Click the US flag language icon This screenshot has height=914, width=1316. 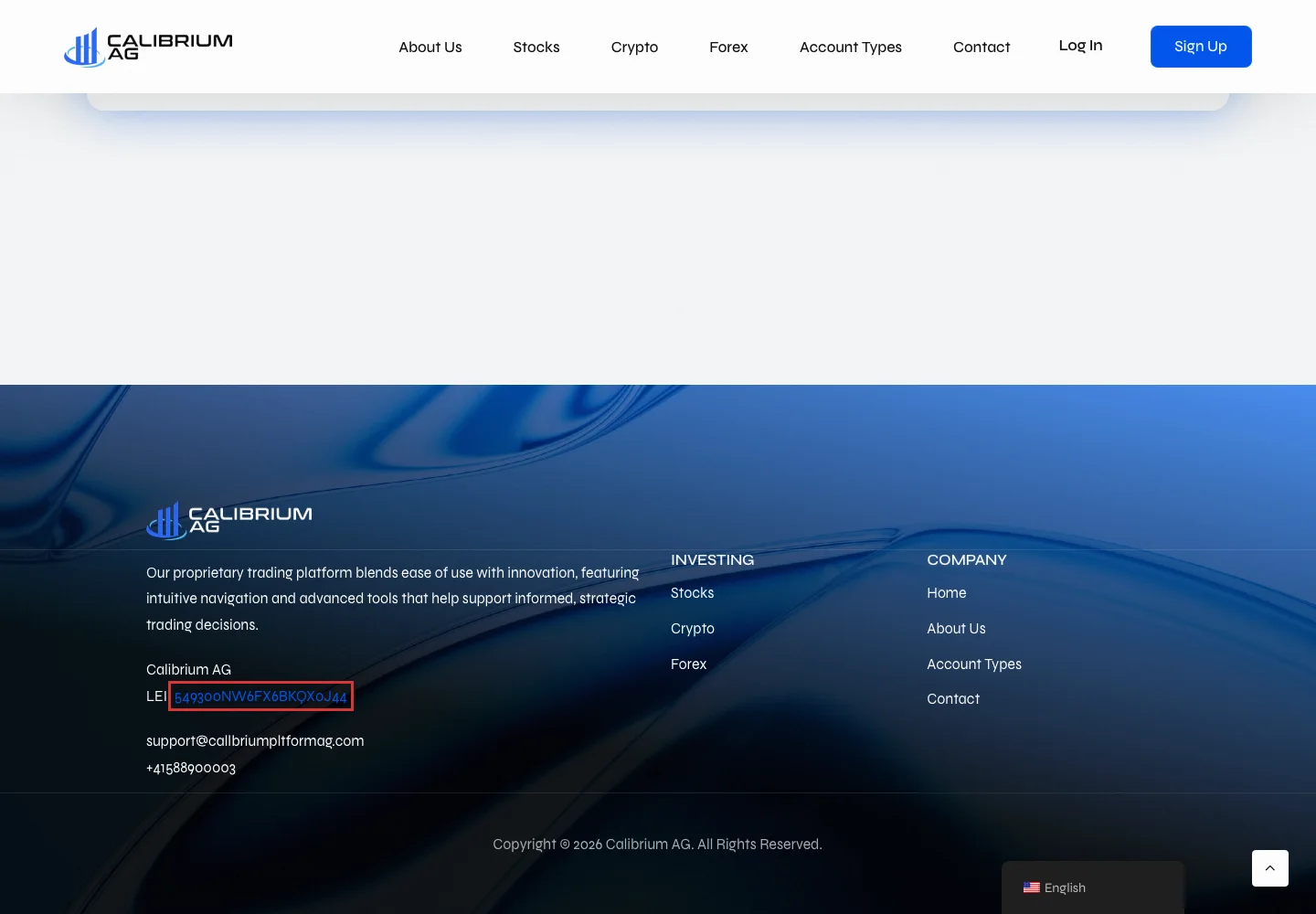1032,887
